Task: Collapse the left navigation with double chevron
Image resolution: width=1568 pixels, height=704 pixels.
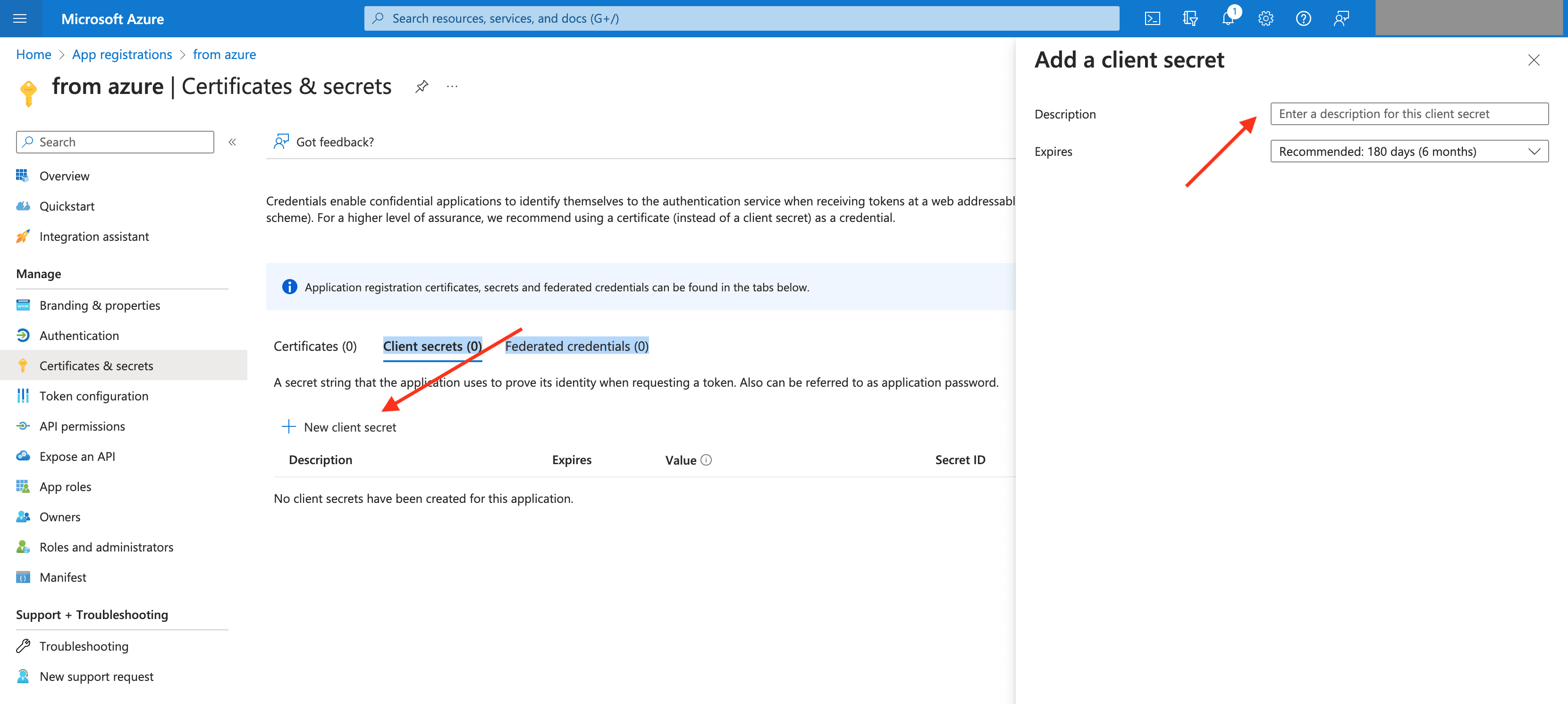Action: (x=233, y=142)
